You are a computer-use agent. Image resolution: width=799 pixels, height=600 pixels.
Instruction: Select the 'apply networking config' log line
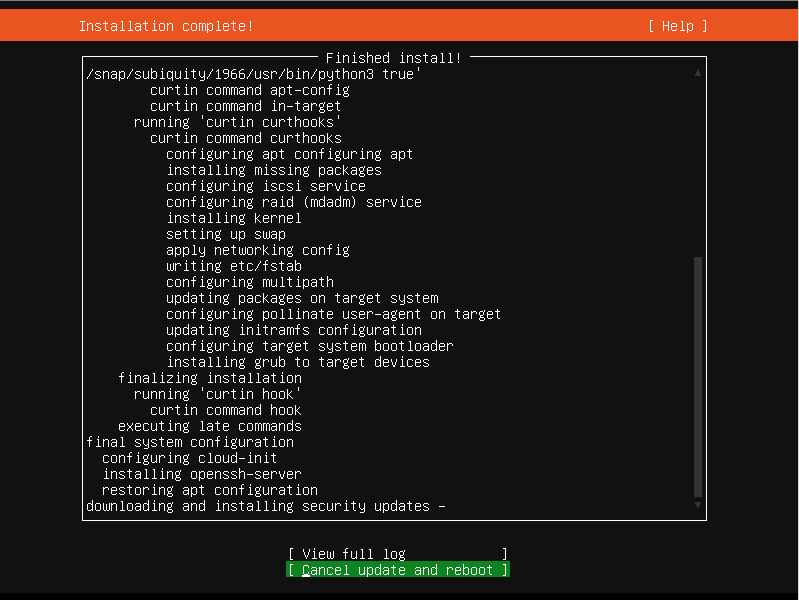257,250
